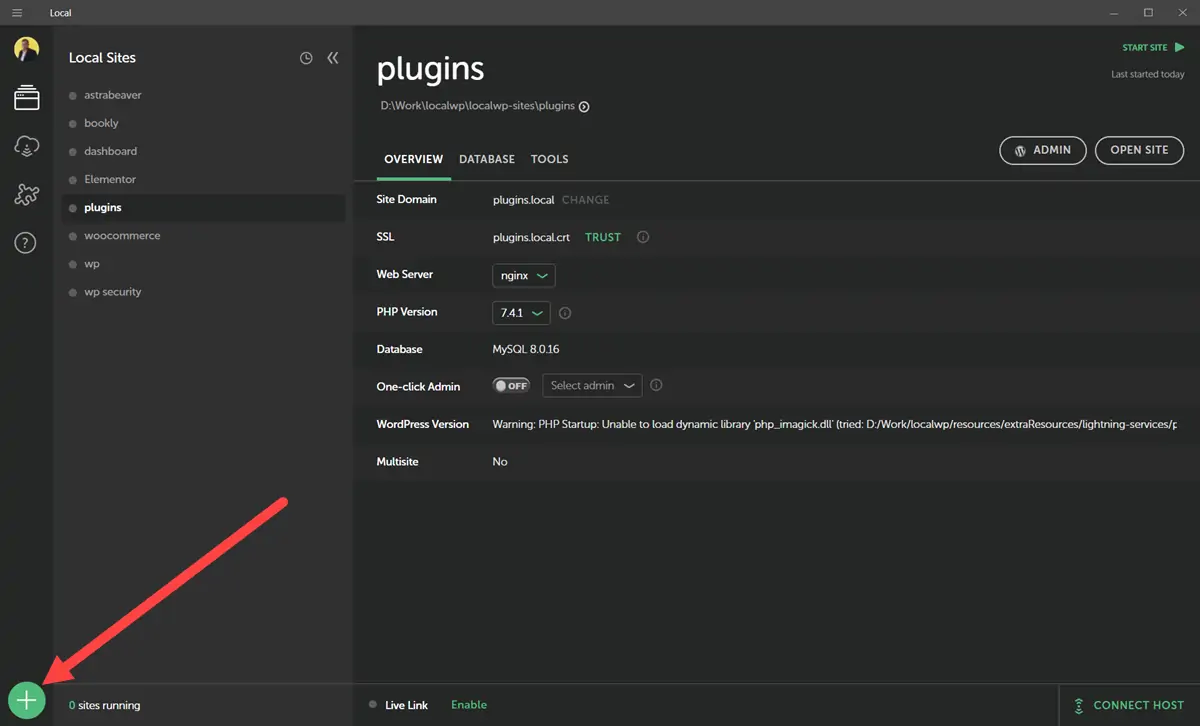Open the Add-ons puzzle icon
Viewport: 1200px width, 726px height.
(x=26, y=195)
